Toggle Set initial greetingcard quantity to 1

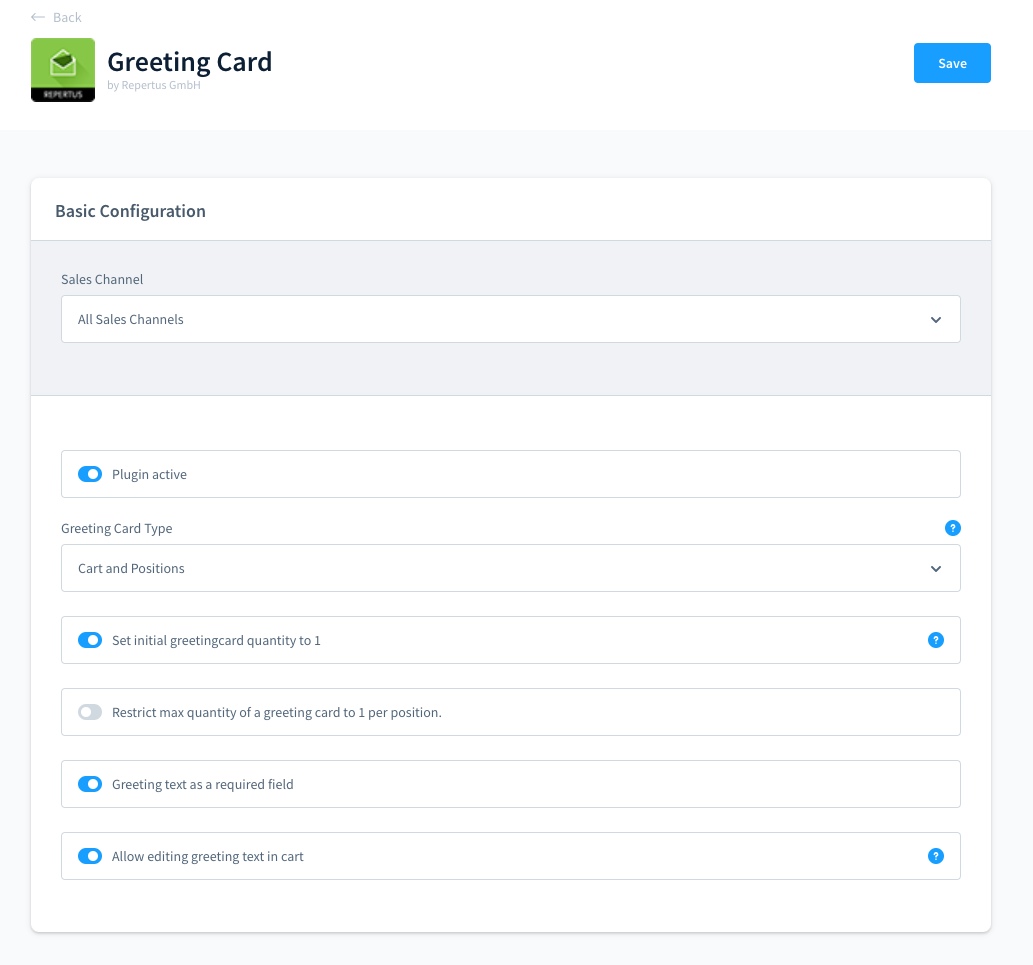[x=90, y=640]
